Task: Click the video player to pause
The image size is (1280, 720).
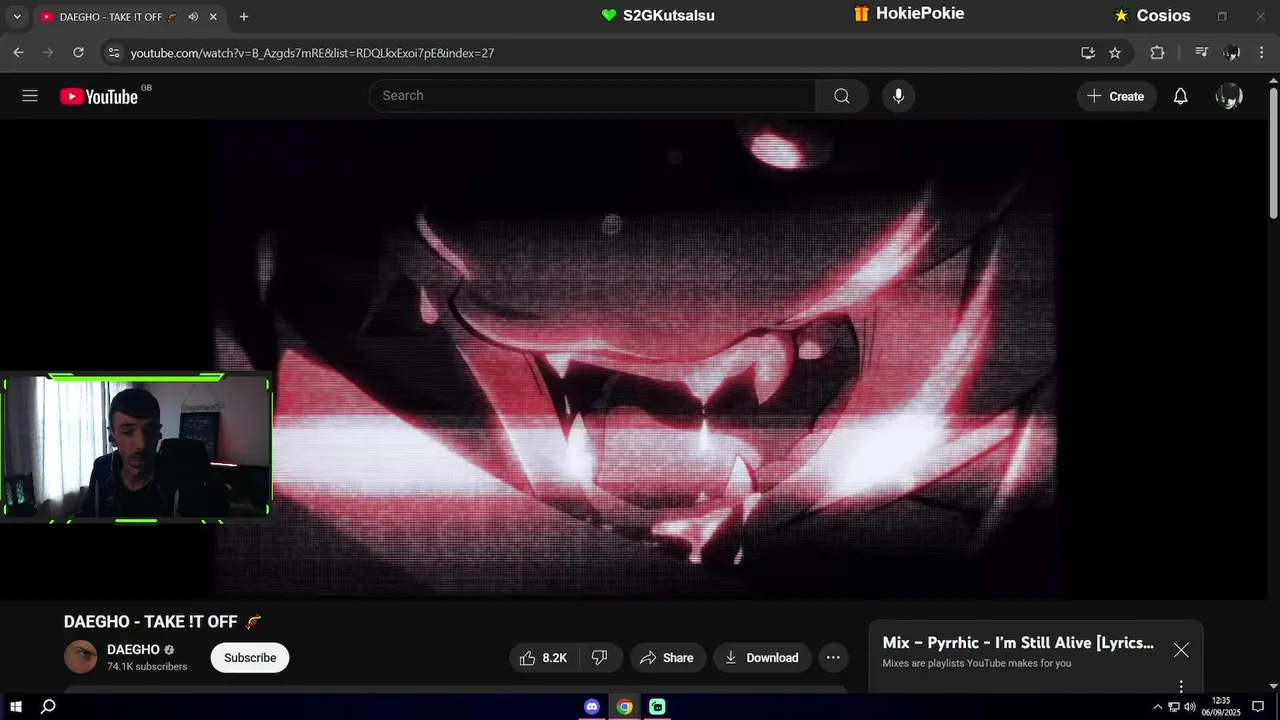Action: point(636,360)
